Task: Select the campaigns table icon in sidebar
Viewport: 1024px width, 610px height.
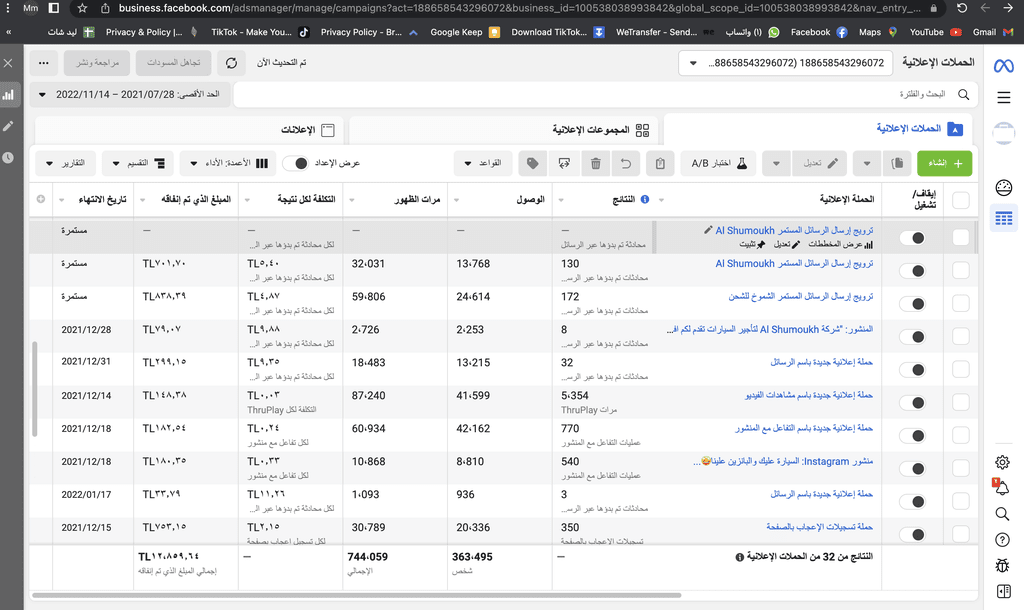Action: click(x=1003, y=218)
